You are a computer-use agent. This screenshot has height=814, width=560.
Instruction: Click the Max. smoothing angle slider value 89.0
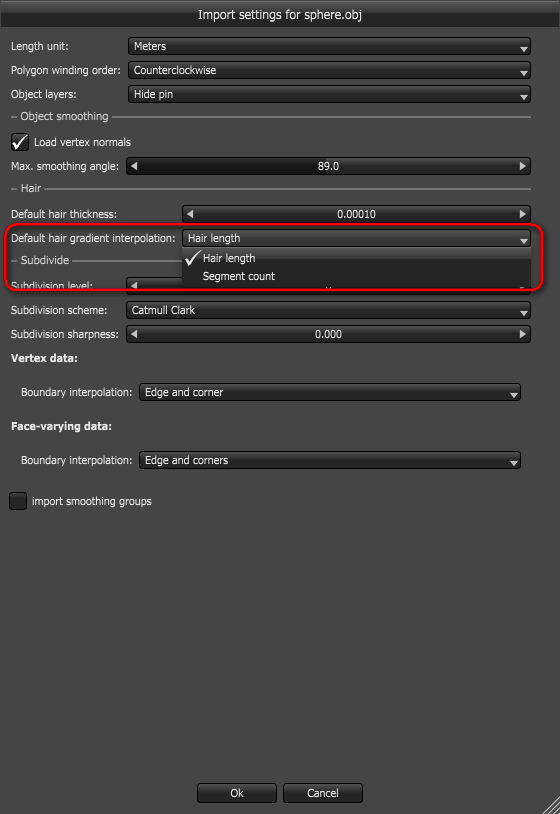328,166
